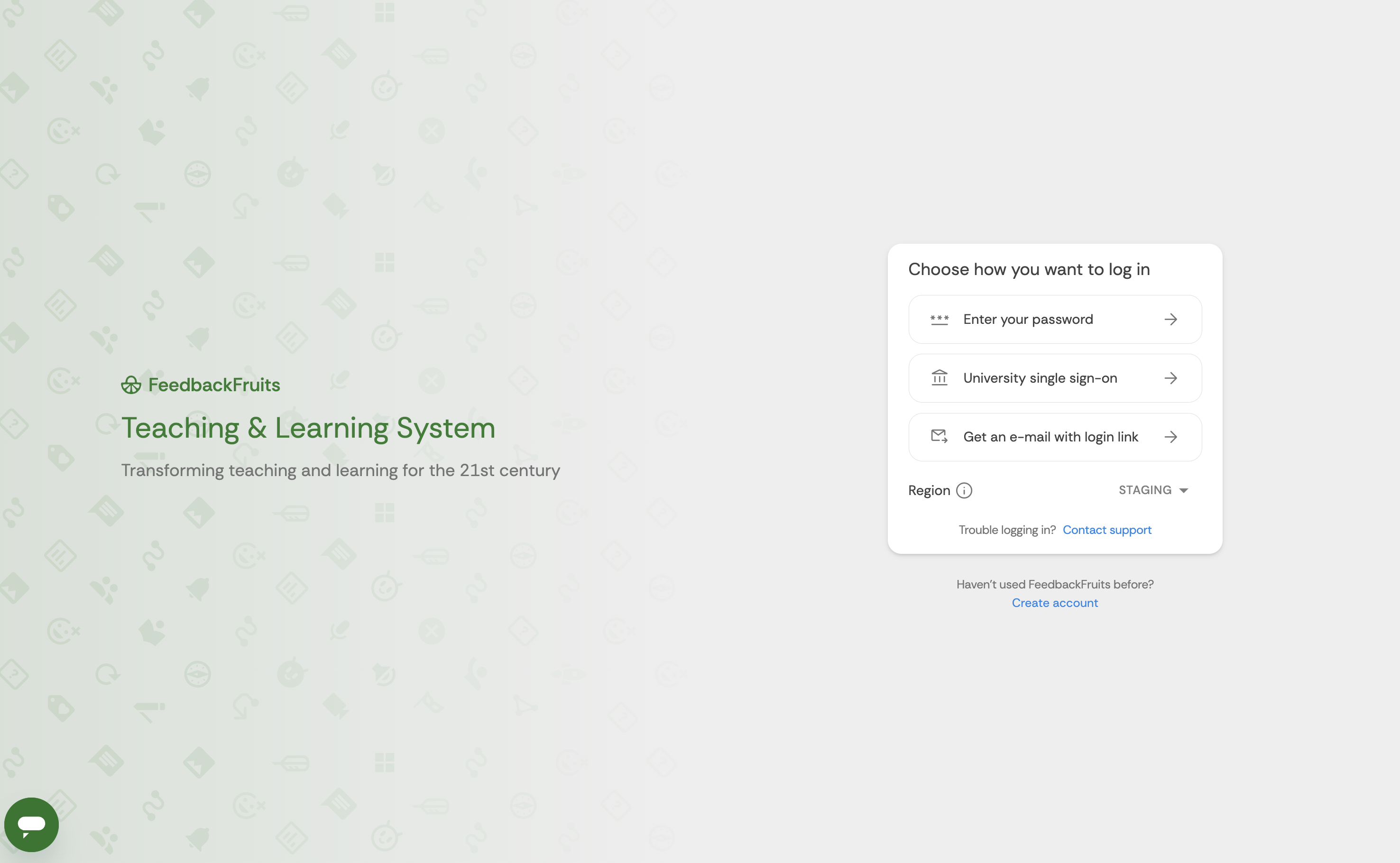The width and height of the screenshot is (1400, 863).
Task: Click the Trouble logging in? text
Action: tap(1007, 530)
